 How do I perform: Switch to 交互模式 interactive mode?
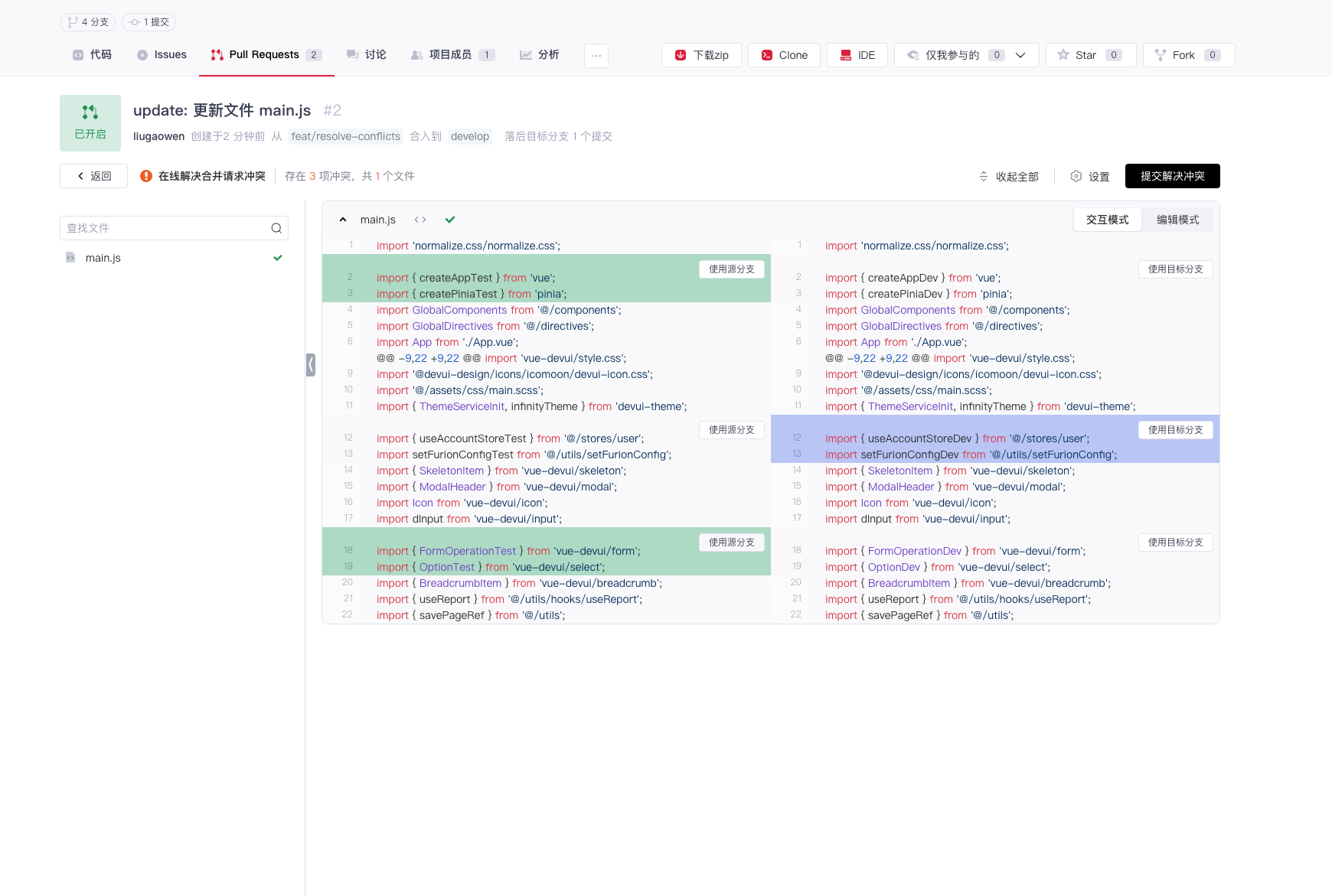click(1107, 220)
